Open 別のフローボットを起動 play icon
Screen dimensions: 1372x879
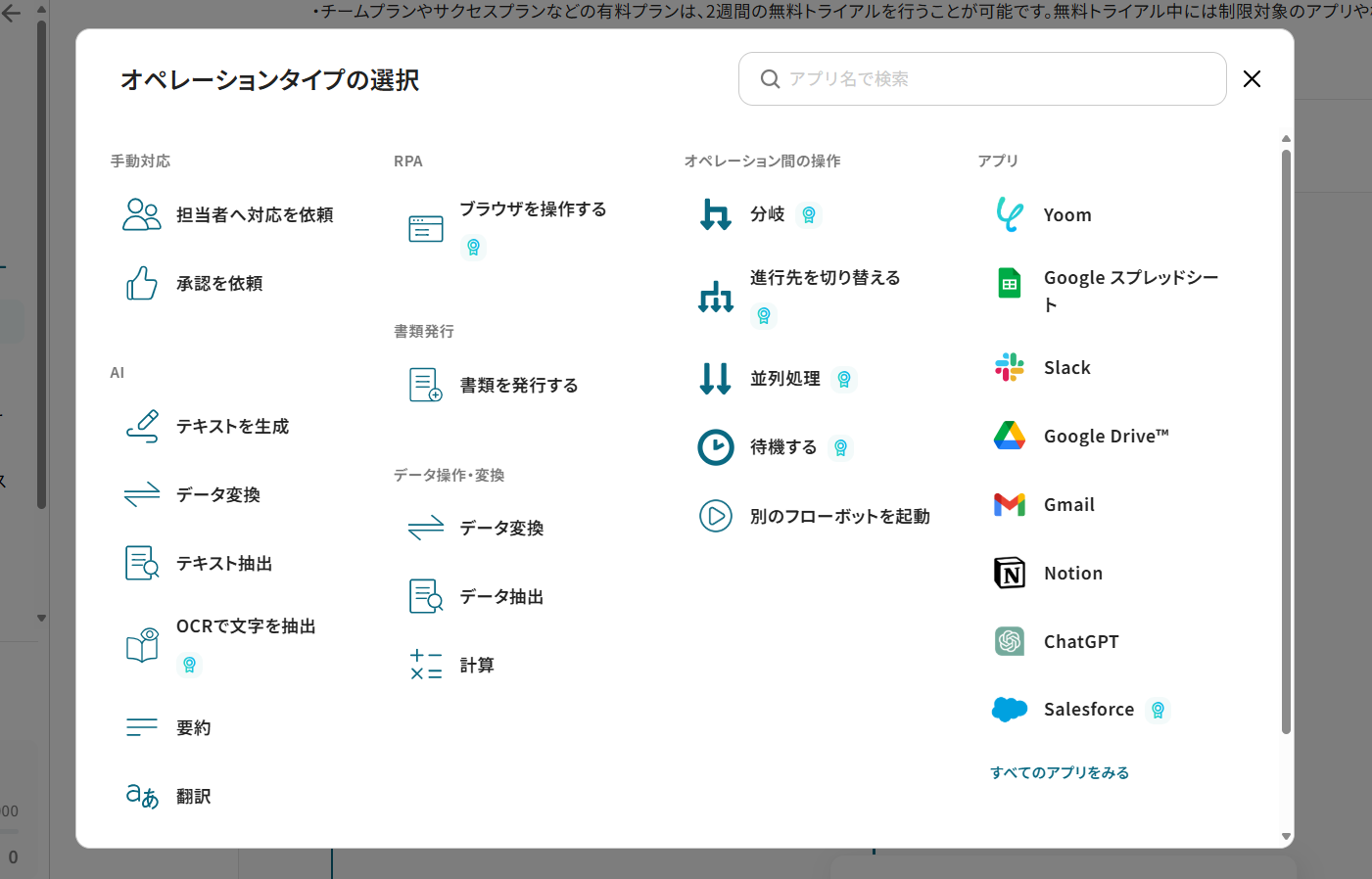pos(716,516)
